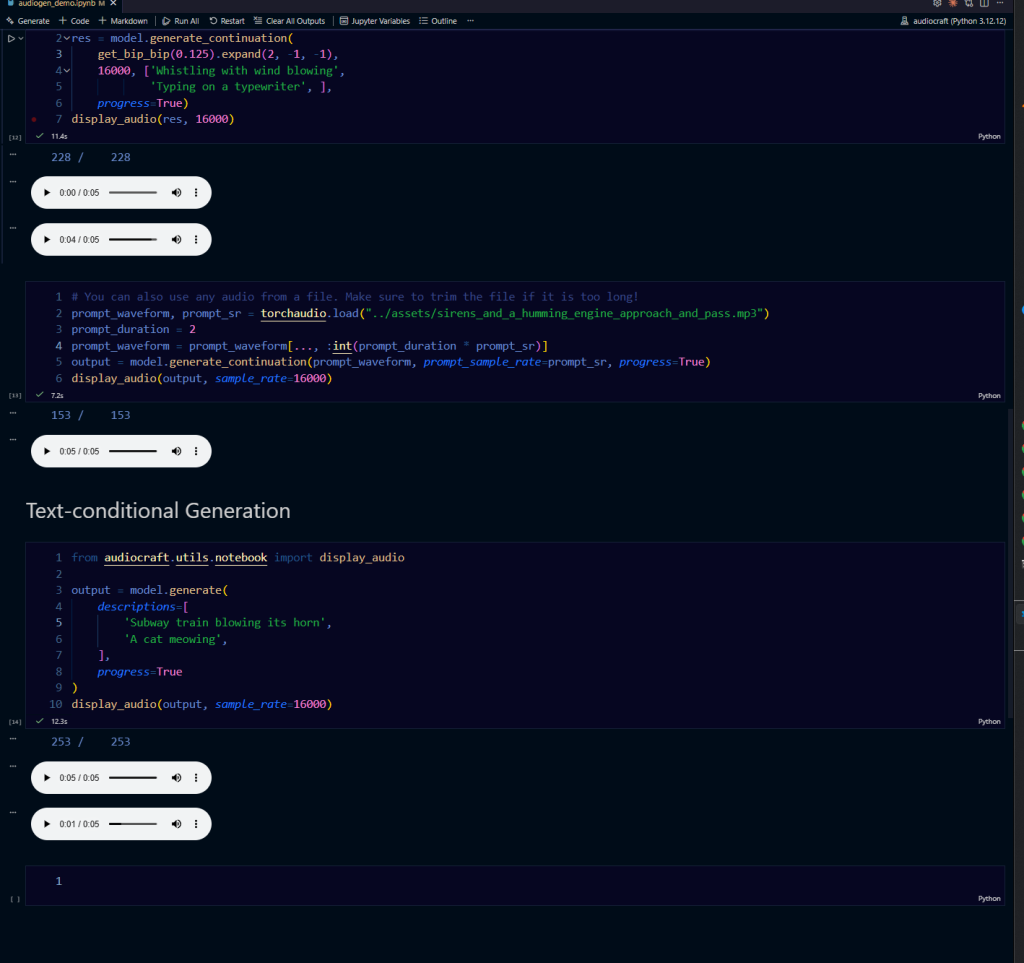Run the generate_continuation cell with play arrow
Image resolution: width=1024 pixels, height=963 pixels.
[x=11, y=38]
